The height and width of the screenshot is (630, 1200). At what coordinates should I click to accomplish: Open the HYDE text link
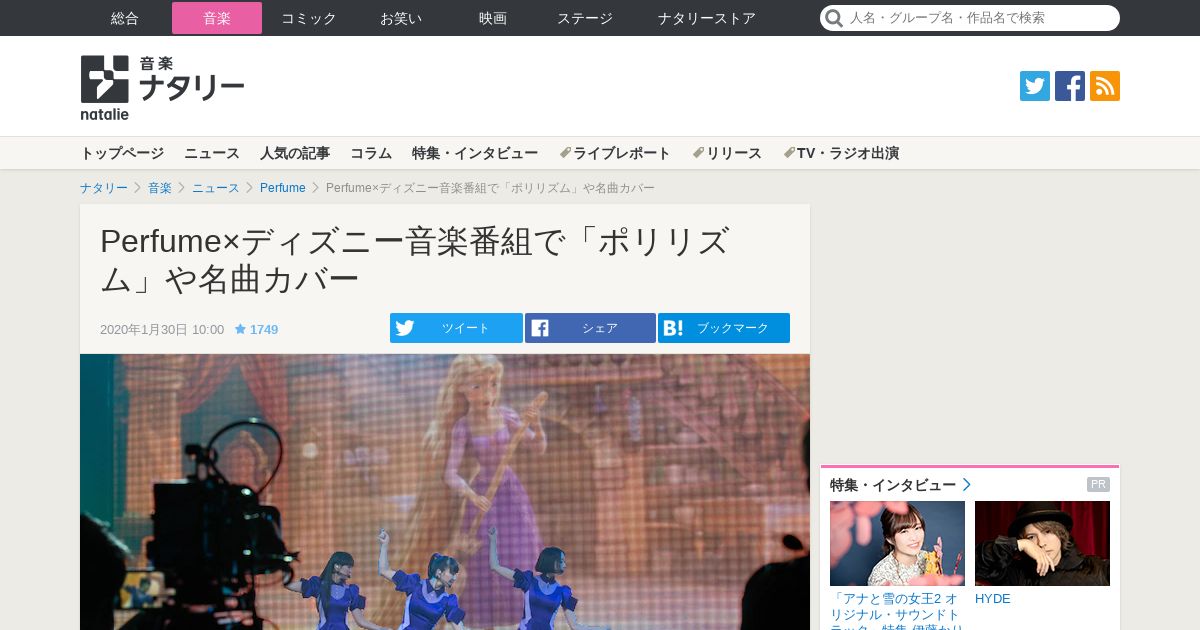[993, 599]
